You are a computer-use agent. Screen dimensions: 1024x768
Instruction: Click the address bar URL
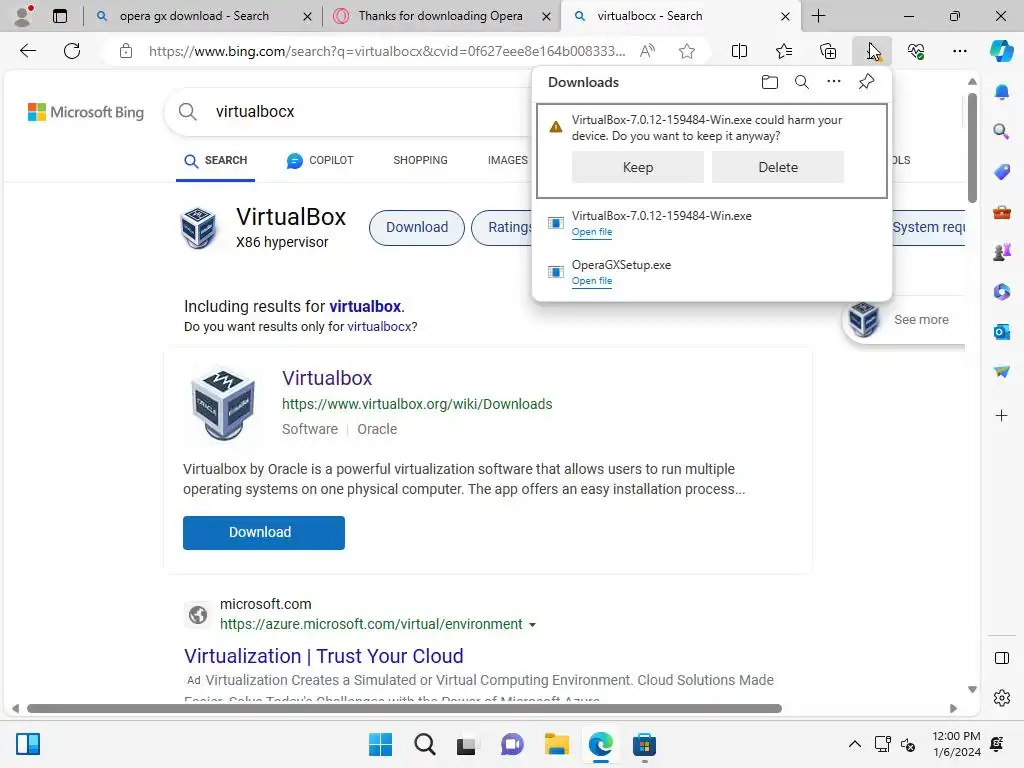pyautogui.click(x=387, y=51)
